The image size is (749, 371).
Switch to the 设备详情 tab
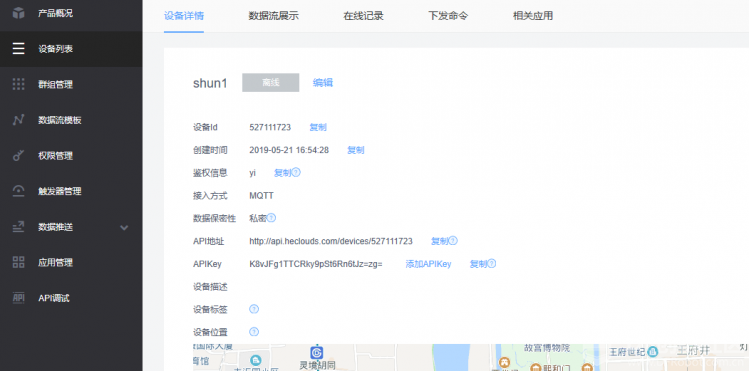(184, 16)
